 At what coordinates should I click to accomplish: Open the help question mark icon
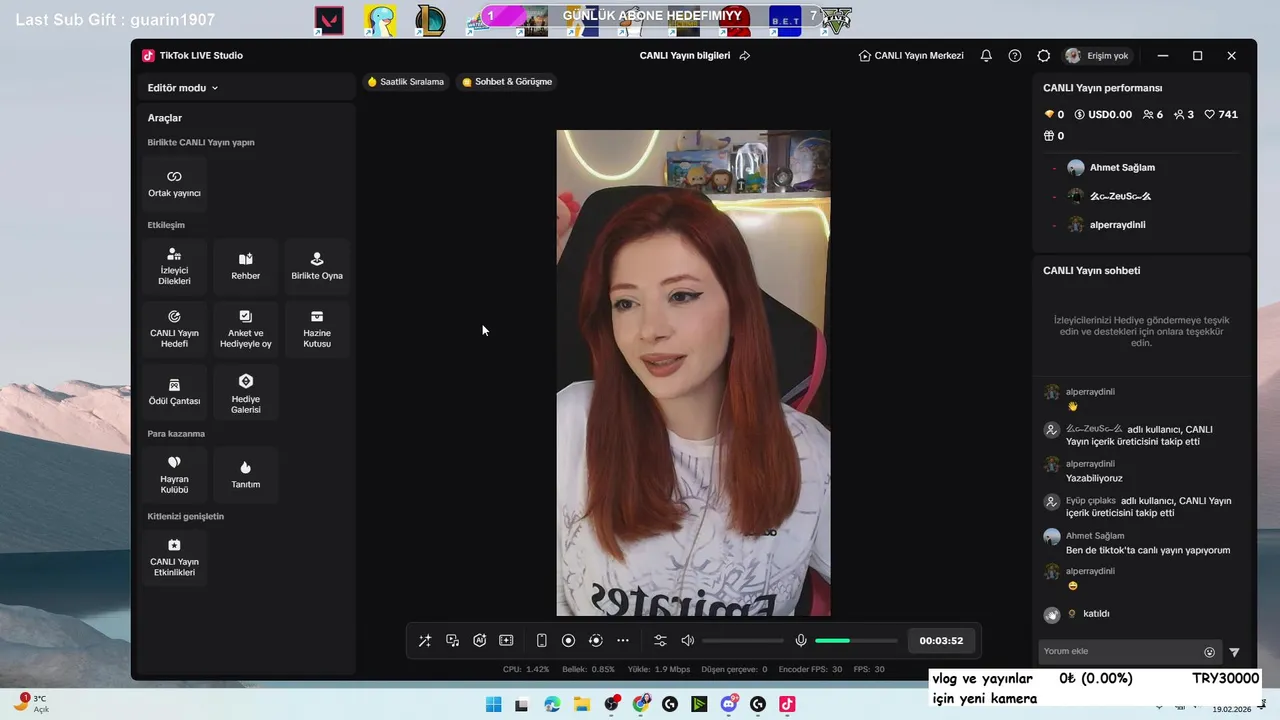coord(1015,56)
